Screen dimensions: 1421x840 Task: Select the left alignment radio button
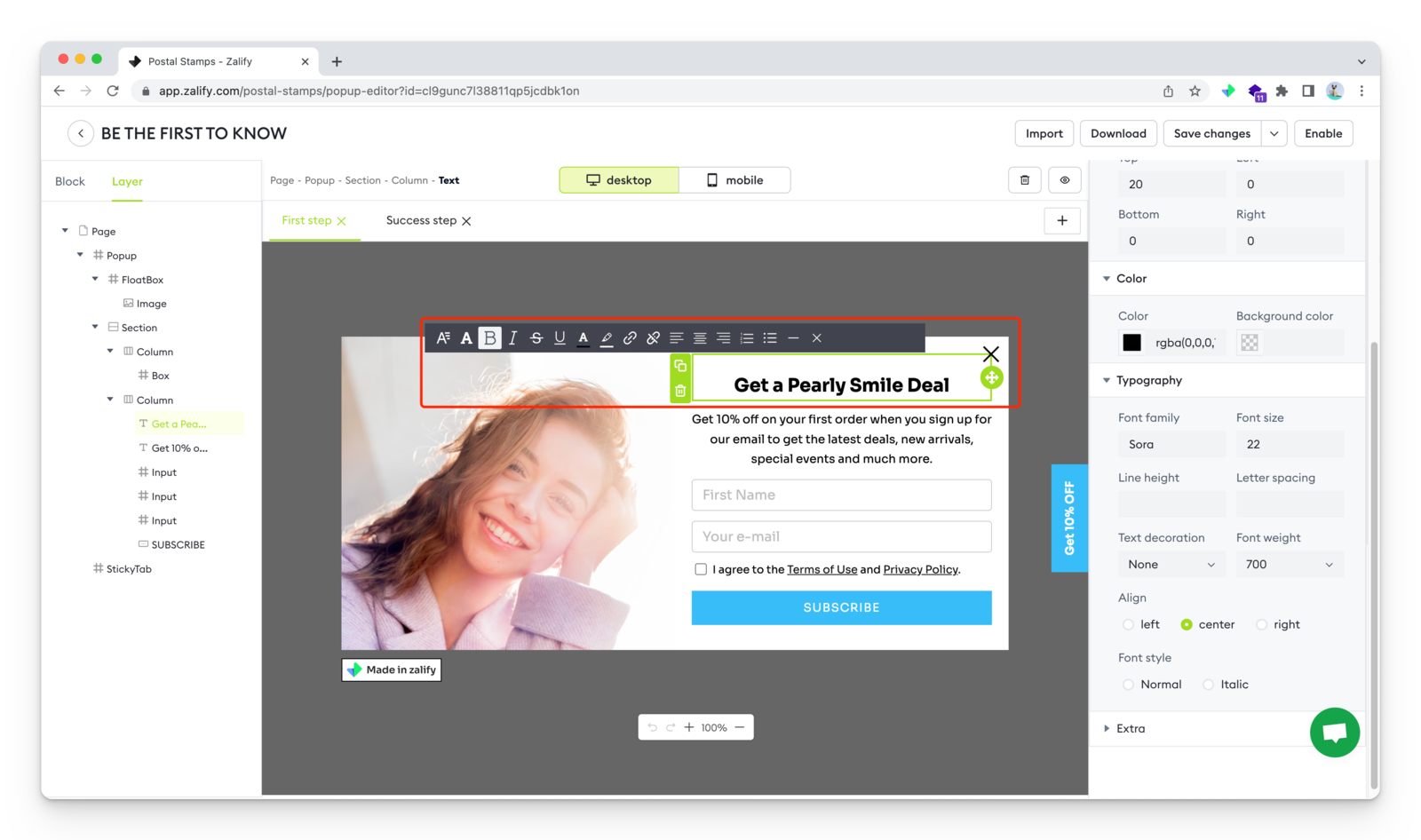click(1128, 625)
